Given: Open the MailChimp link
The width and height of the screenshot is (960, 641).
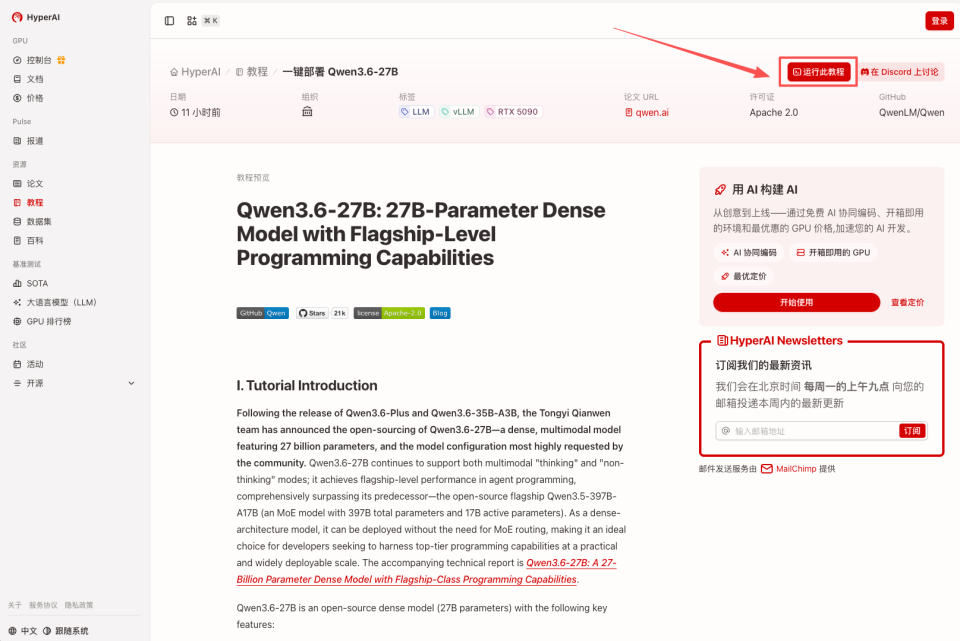Looking at the screenshot, I should (x=789, y=469).
